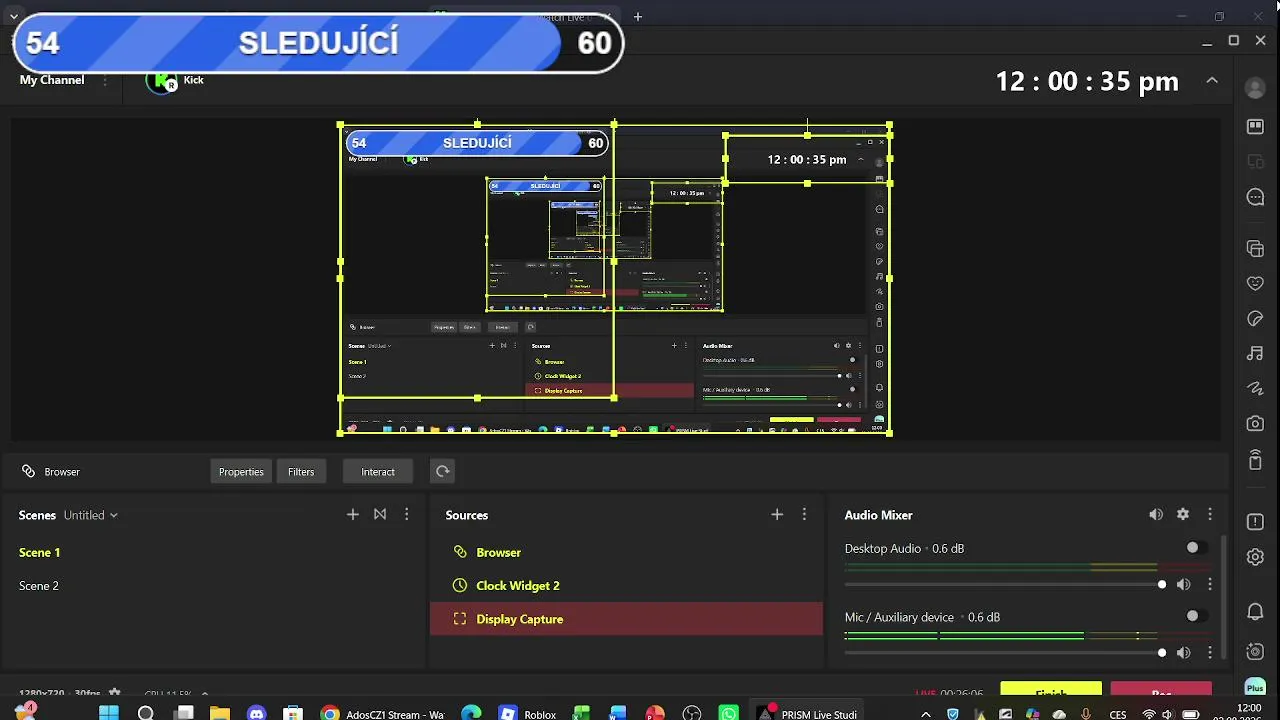
Task: Select the Browser source
Action: point(626,552)
